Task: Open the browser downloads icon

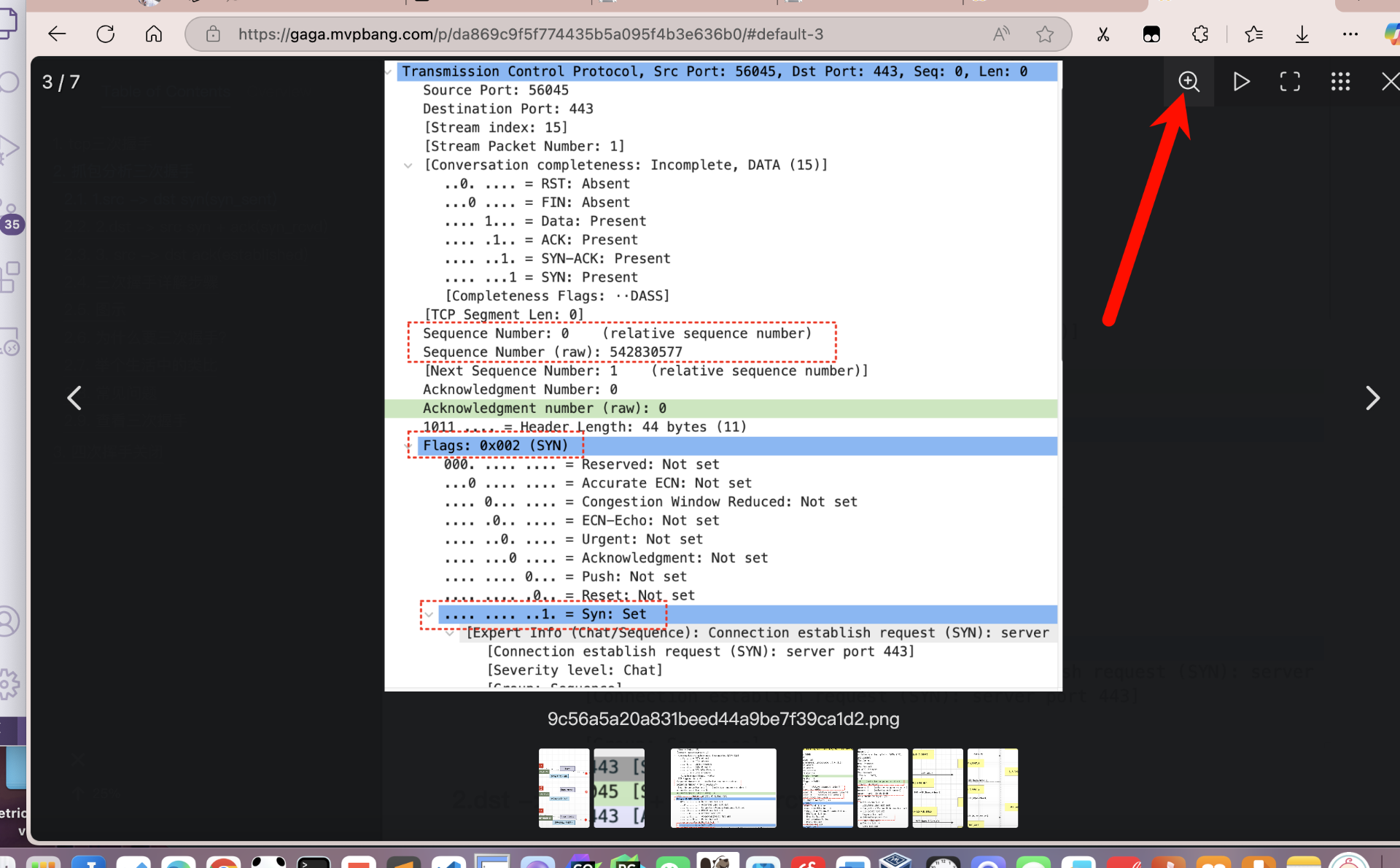Action: coord(1302,34)
